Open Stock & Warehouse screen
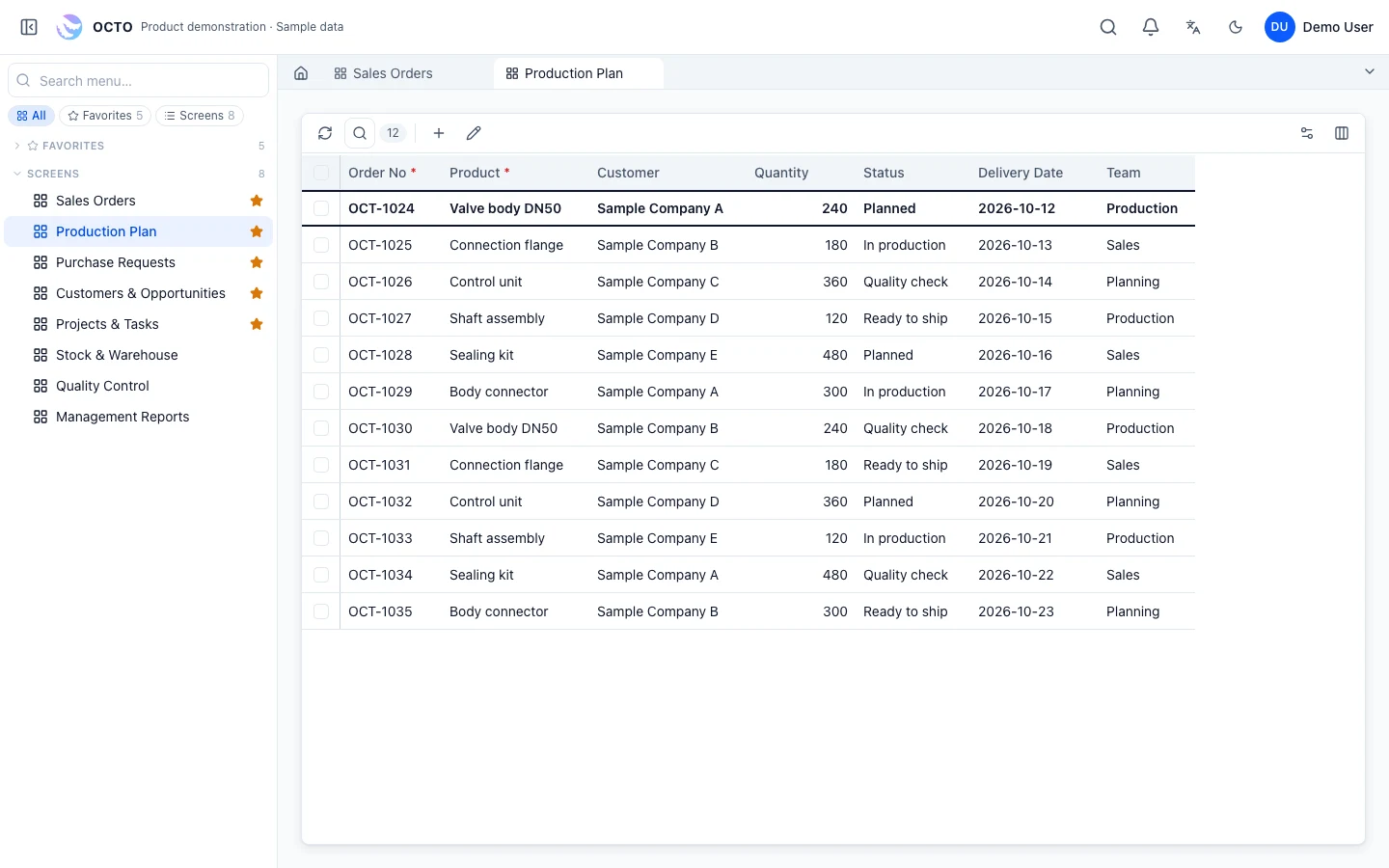 139,355
